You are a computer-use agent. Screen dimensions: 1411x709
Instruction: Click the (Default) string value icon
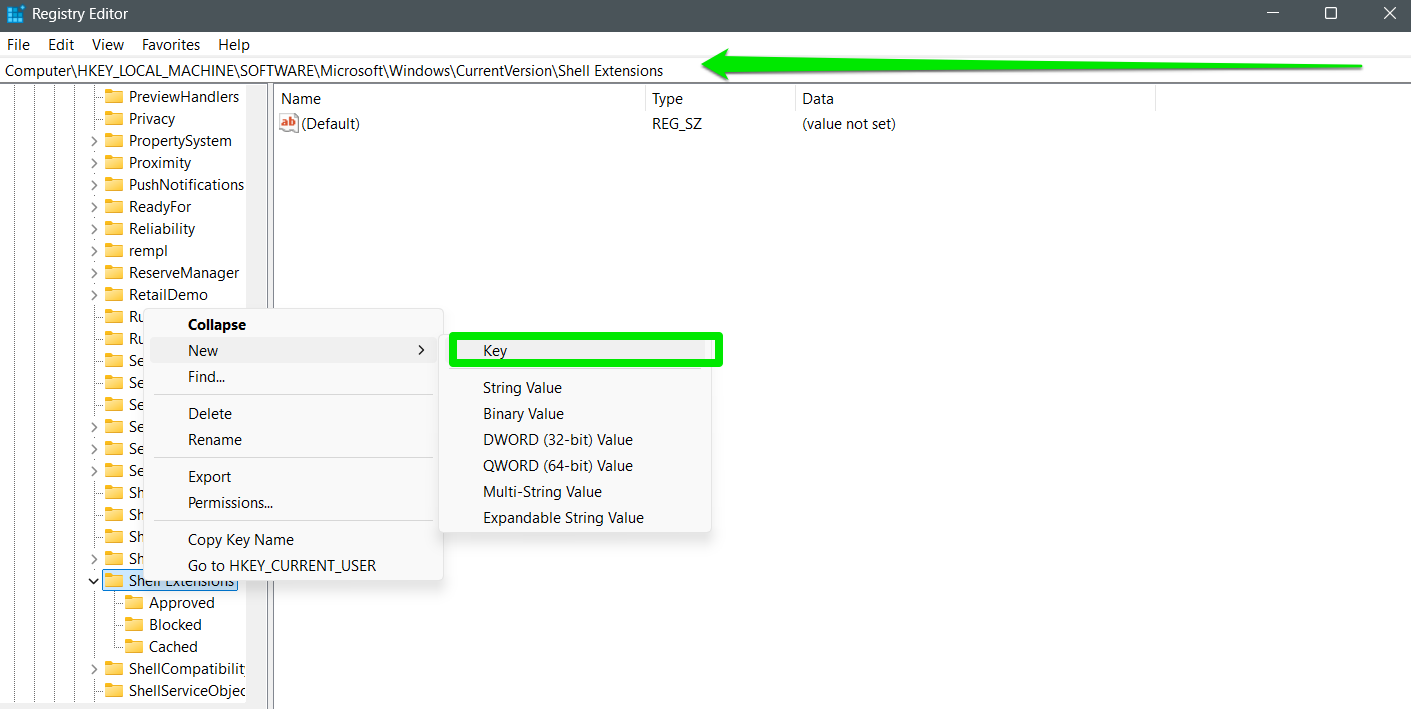289,123
